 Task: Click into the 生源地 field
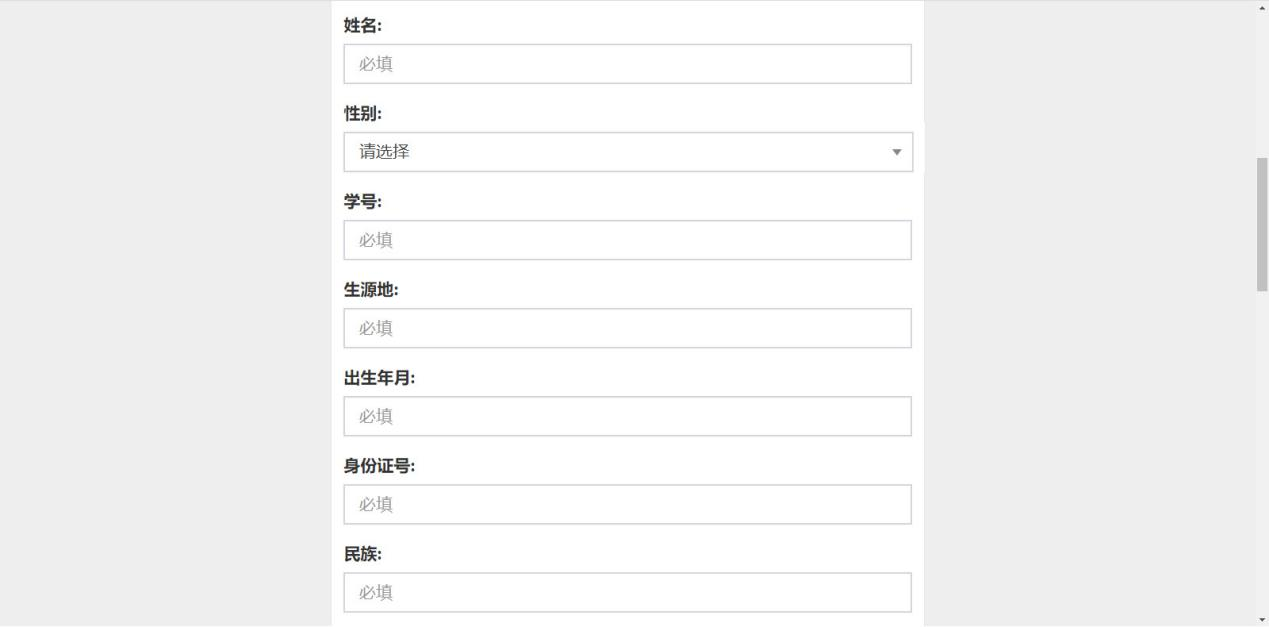click(x=627, y=328)
